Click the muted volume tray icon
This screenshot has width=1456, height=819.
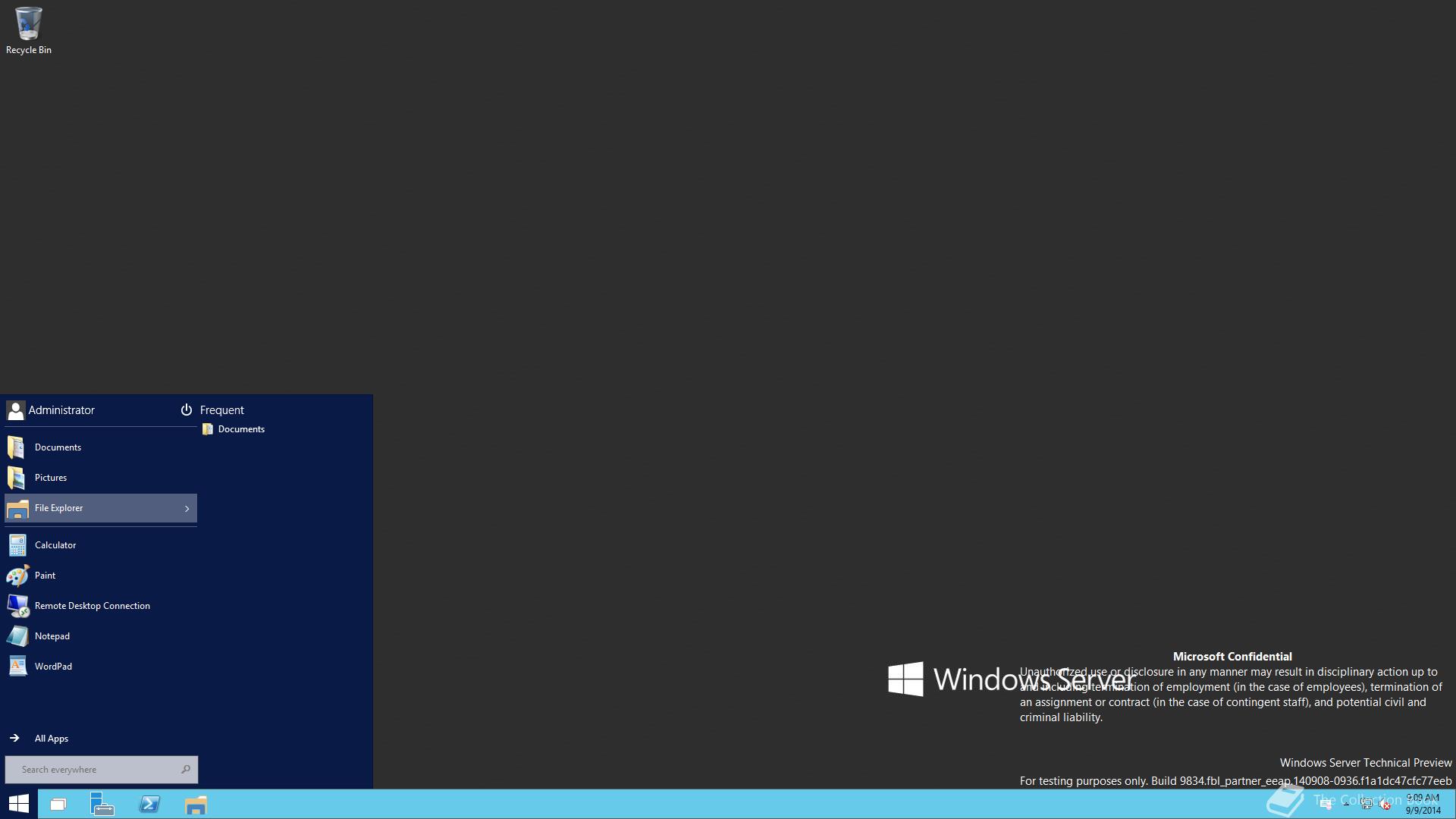click(x=1385, y=805)
